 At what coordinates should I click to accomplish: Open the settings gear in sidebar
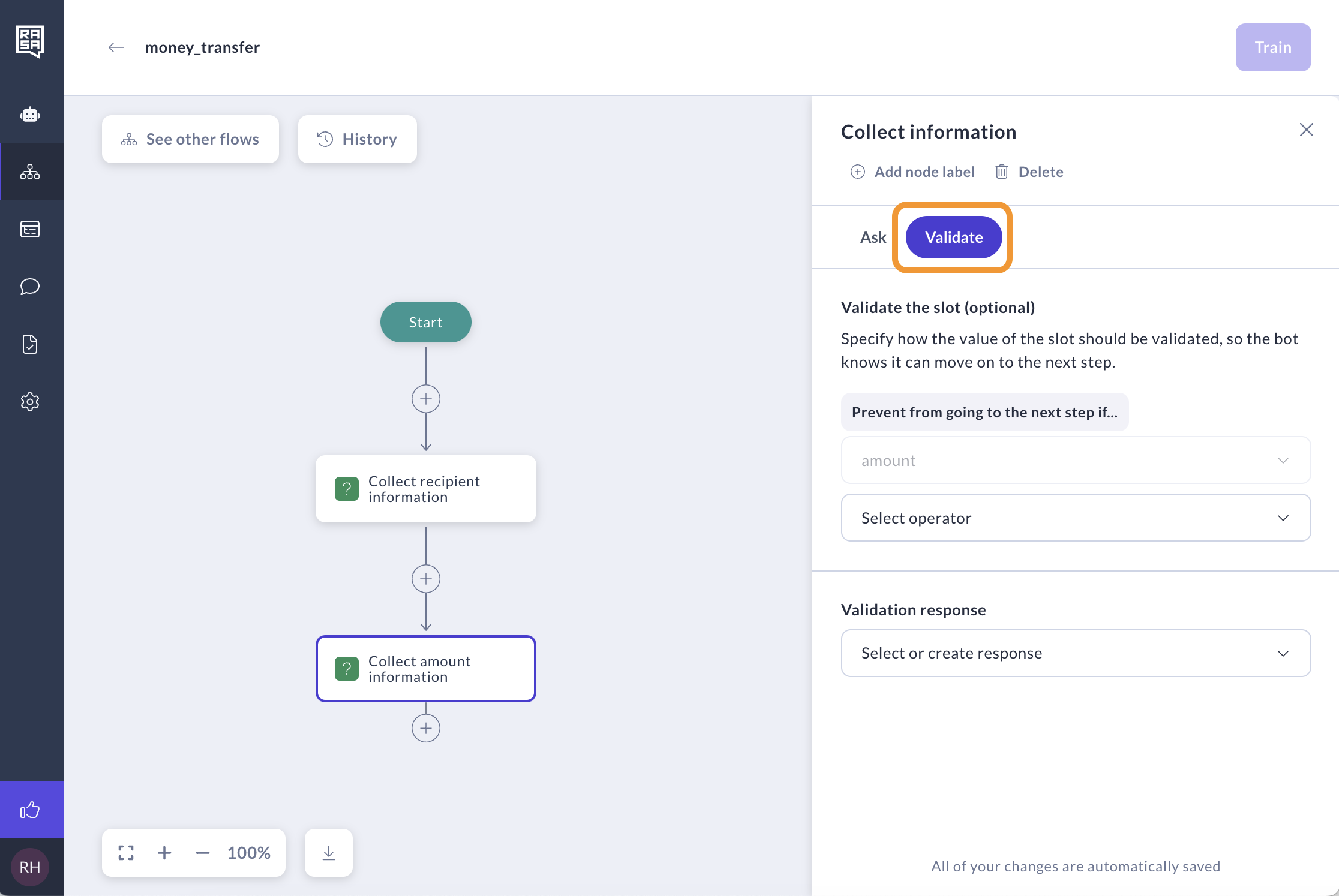pyautogui.click(x=30, y=402)
